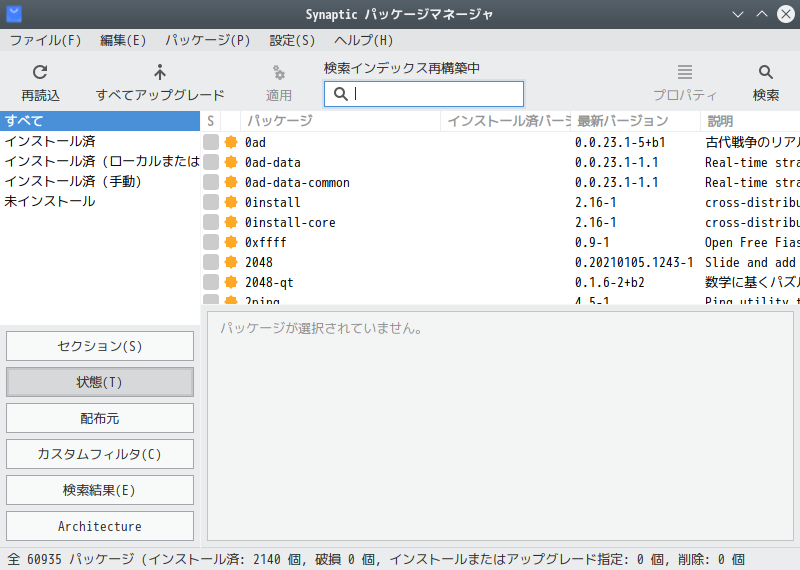800x570 pixels.
Task: Click the Architecture filter button
Action: 100,526
